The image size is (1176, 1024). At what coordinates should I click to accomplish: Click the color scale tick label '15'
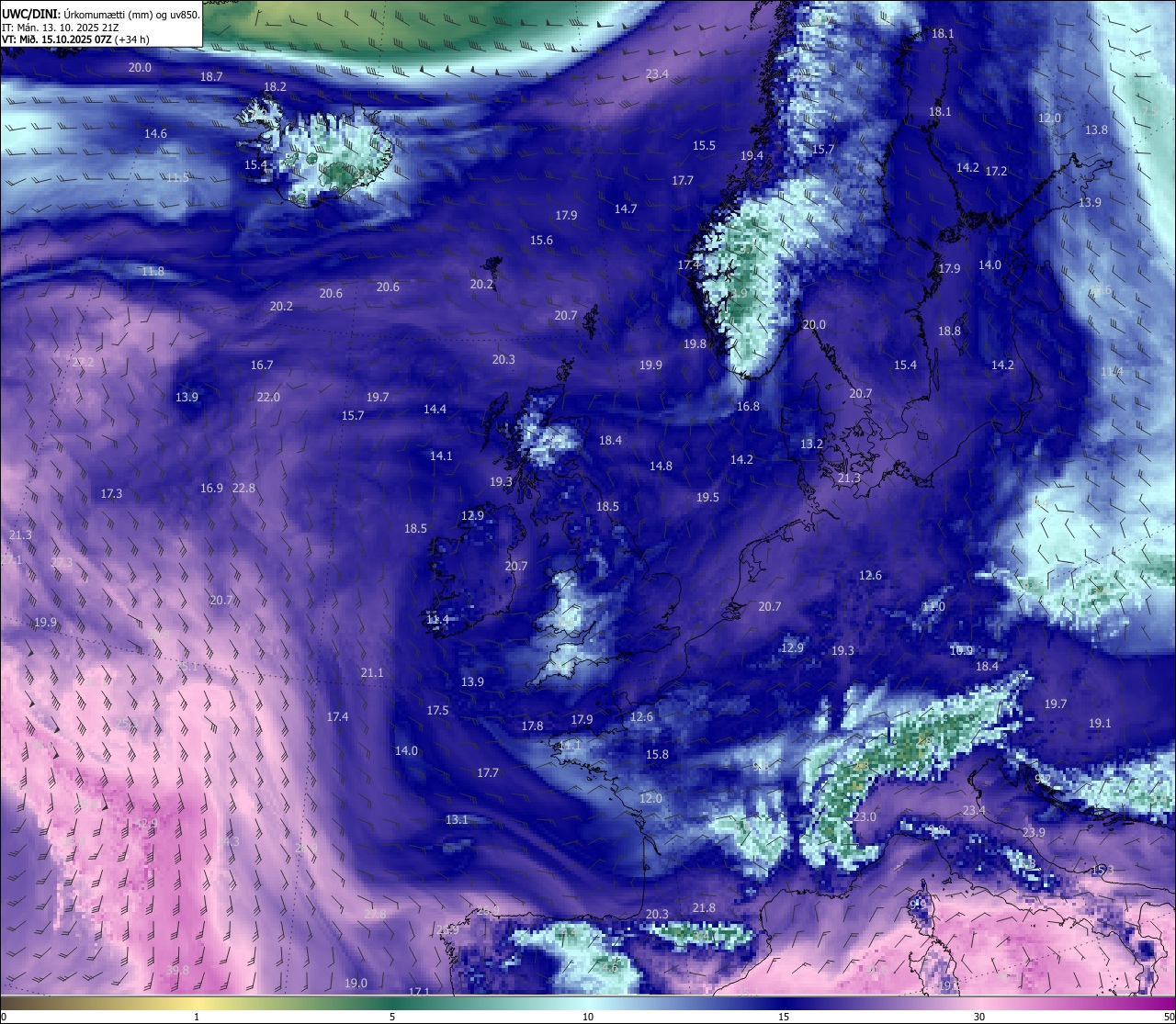784,1017
